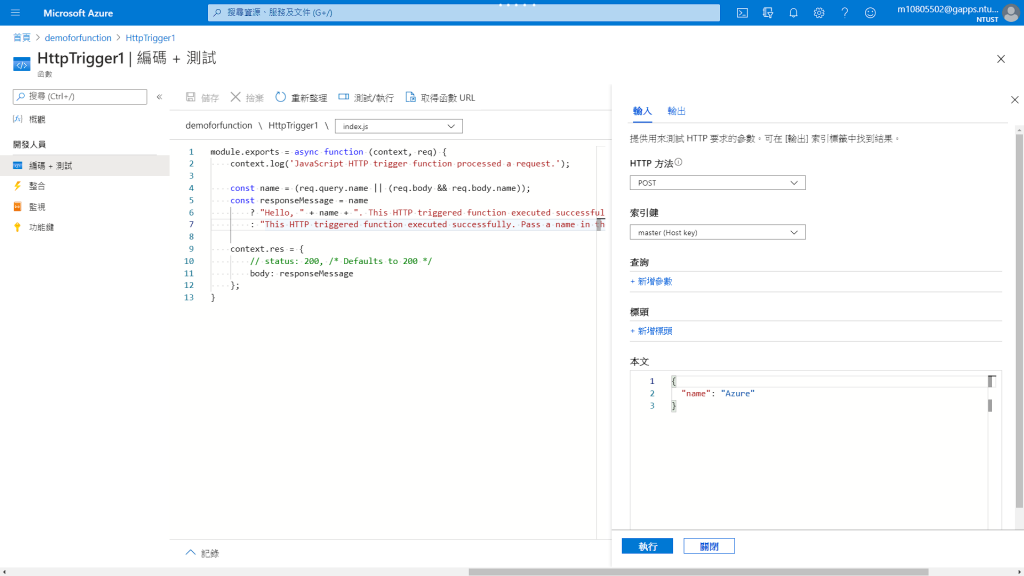
Task: Click demoforfunction in editor file path
Action: (219, 125)
